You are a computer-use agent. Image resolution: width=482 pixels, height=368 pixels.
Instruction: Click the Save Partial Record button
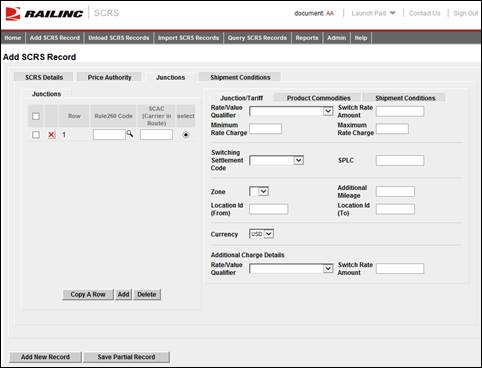tap(126, 357)
